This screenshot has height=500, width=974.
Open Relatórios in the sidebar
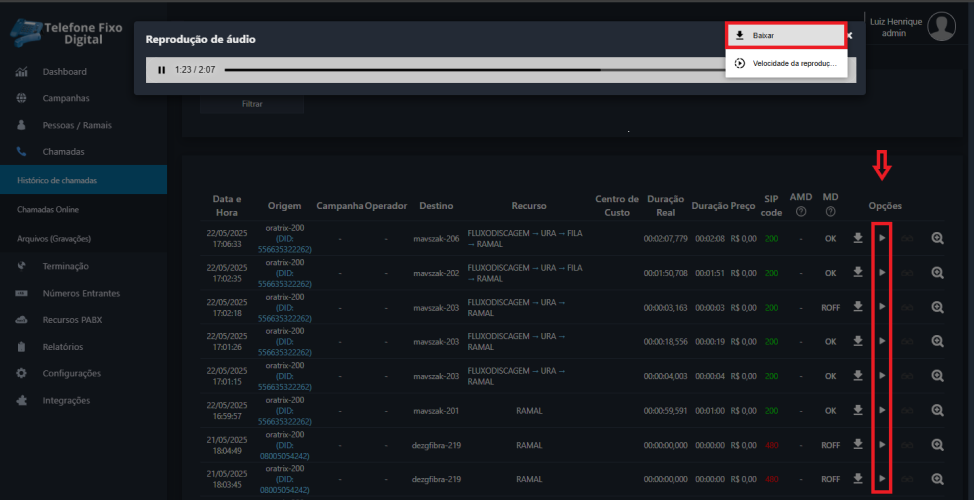[x=62, y=347]
